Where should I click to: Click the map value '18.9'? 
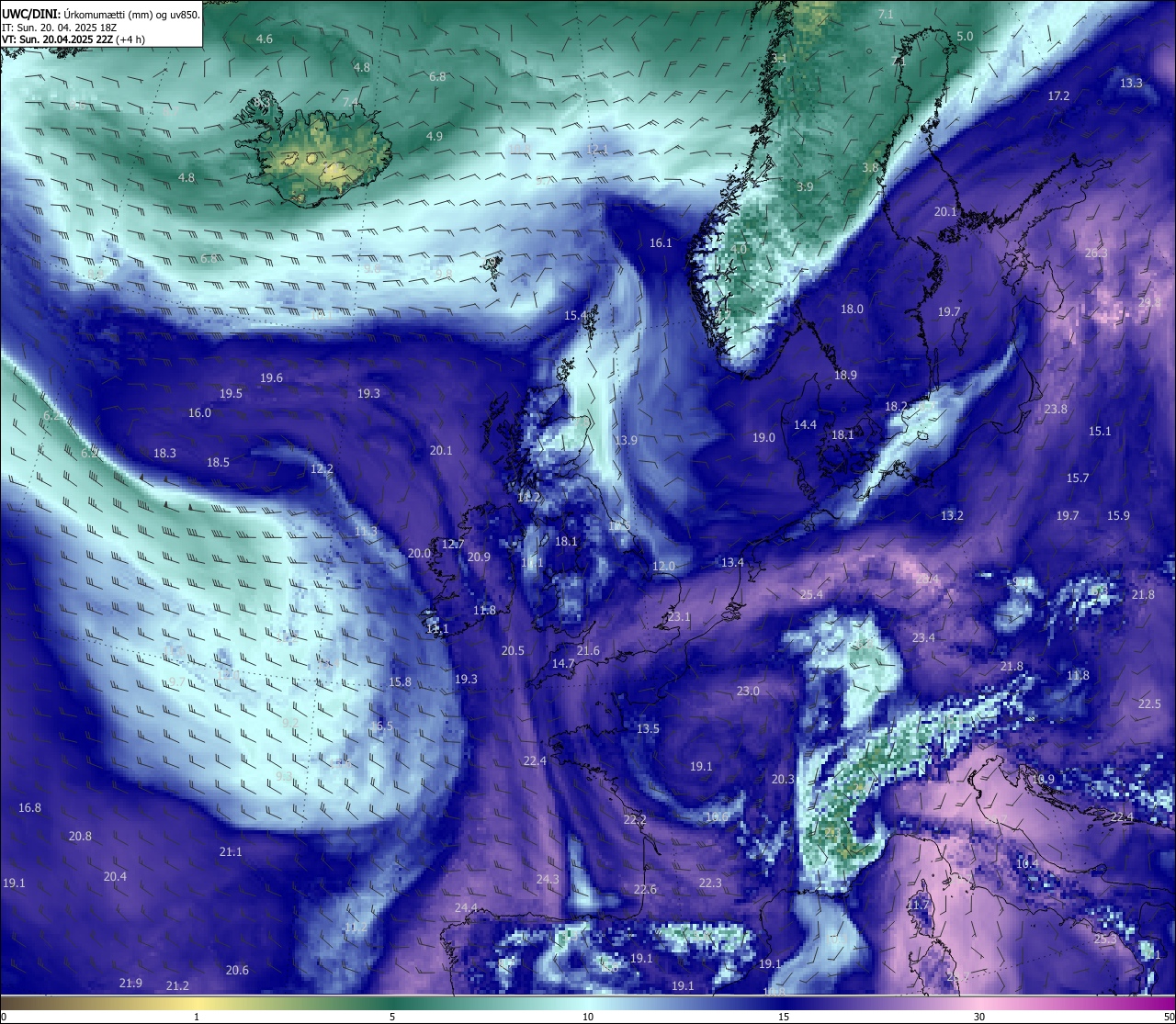(845, 375)
